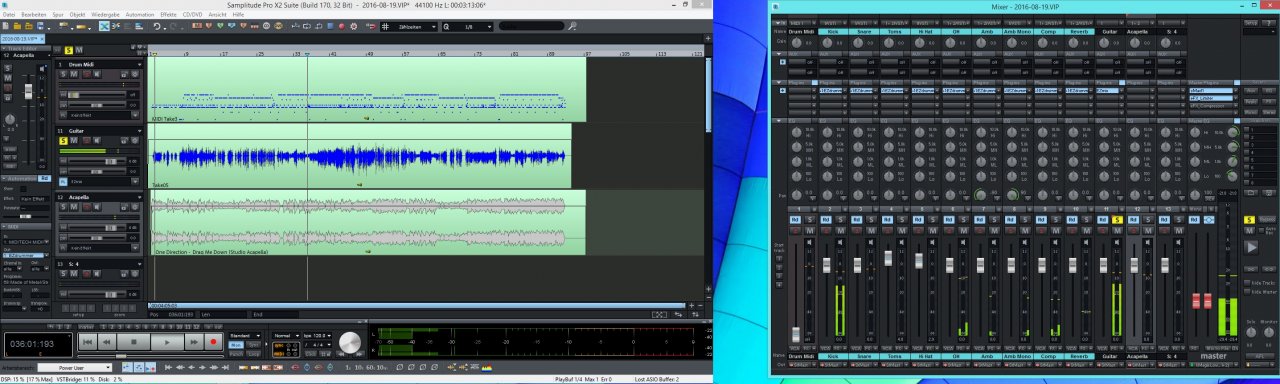Click the new project icon in toolbar

pos(6,26)
